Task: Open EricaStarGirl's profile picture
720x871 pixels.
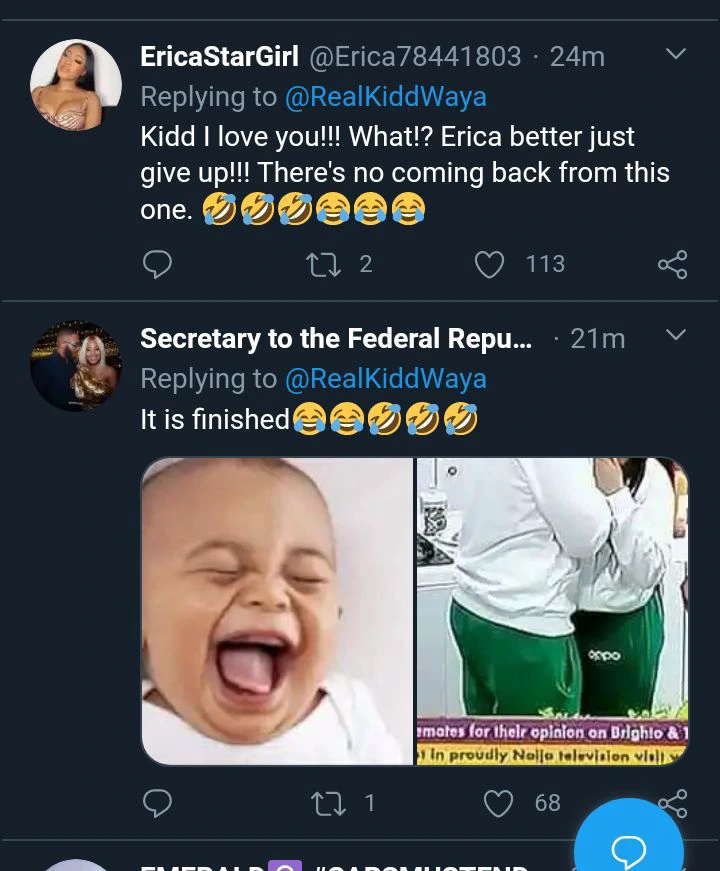Action: pyautogui.click(x=76, y=85)
